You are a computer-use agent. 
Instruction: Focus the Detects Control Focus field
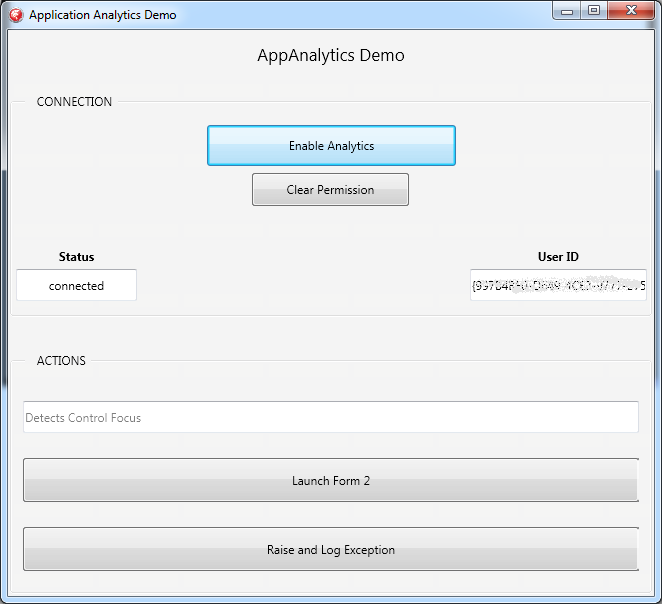(x=331, y=417)
